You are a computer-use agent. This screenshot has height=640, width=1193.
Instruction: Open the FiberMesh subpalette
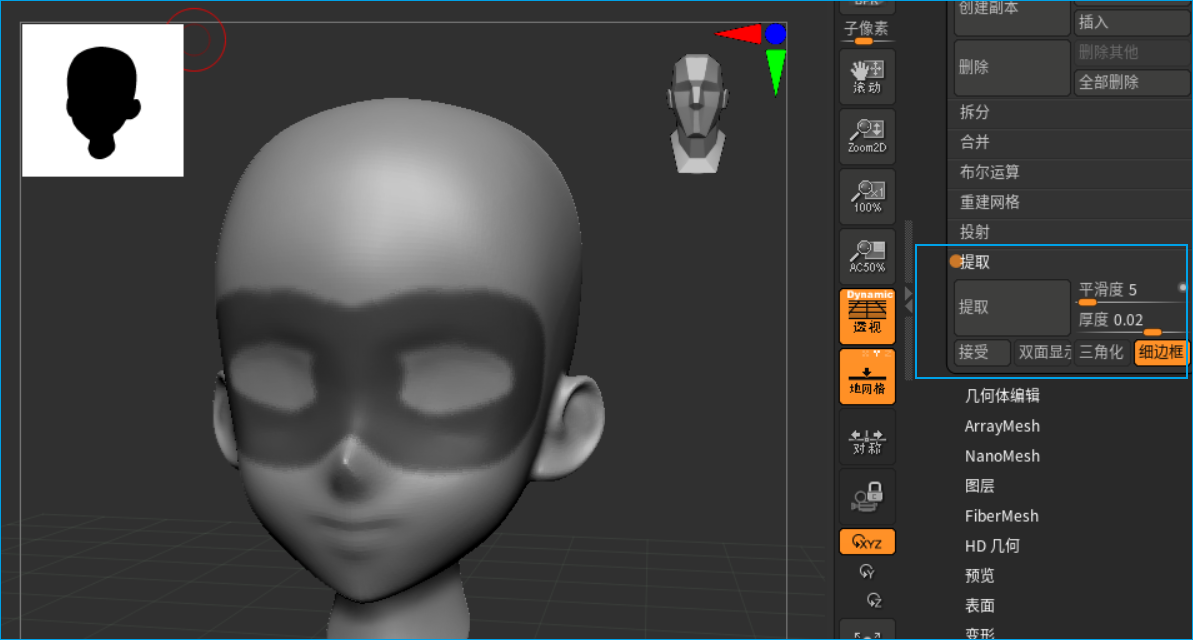coord(1001,517)
